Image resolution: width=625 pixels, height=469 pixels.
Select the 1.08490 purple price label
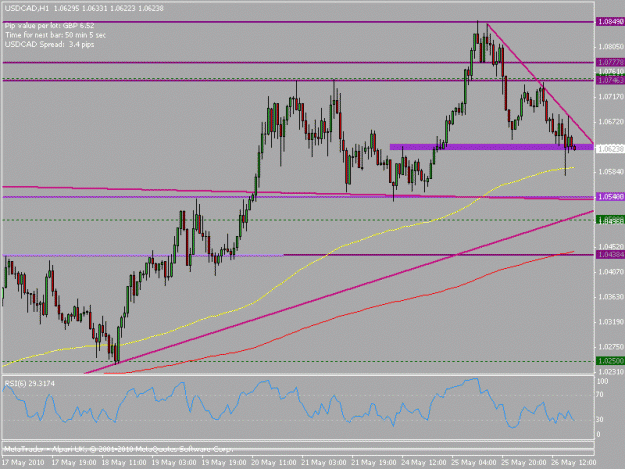[x=610, y=22]
